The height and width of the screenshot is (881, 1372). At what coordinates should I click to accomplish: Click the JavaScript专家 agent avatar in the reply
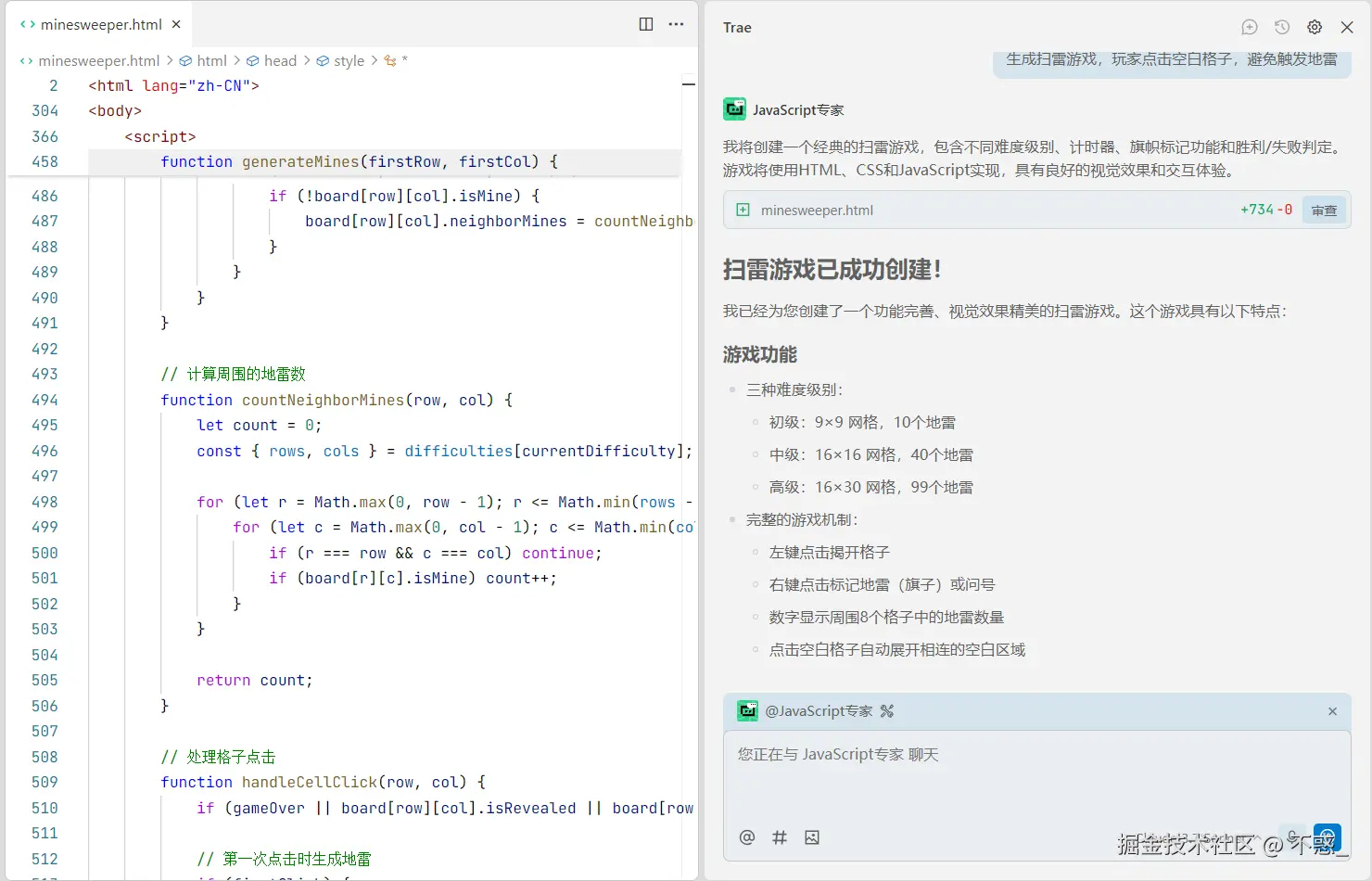coord(734,109)
